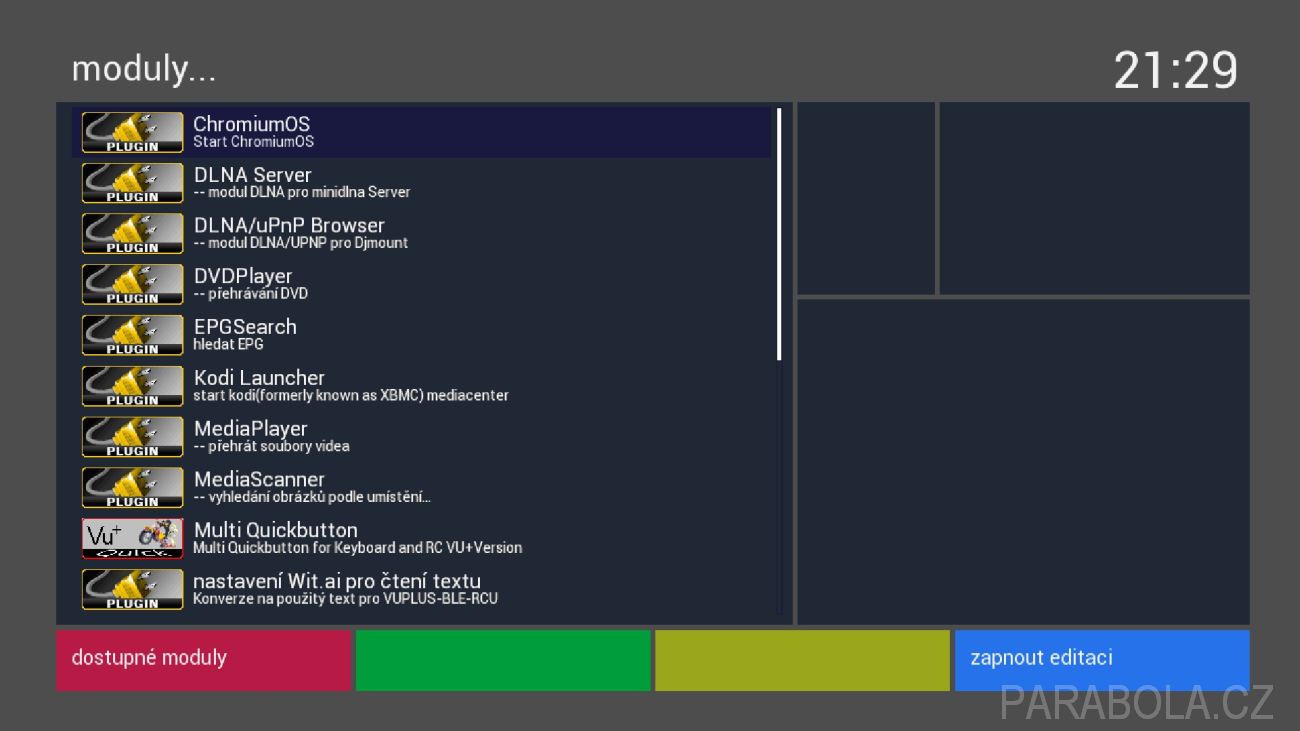
Task: Click the plugin icon beside nastavení Wit.ai
Action: [132, 589]
